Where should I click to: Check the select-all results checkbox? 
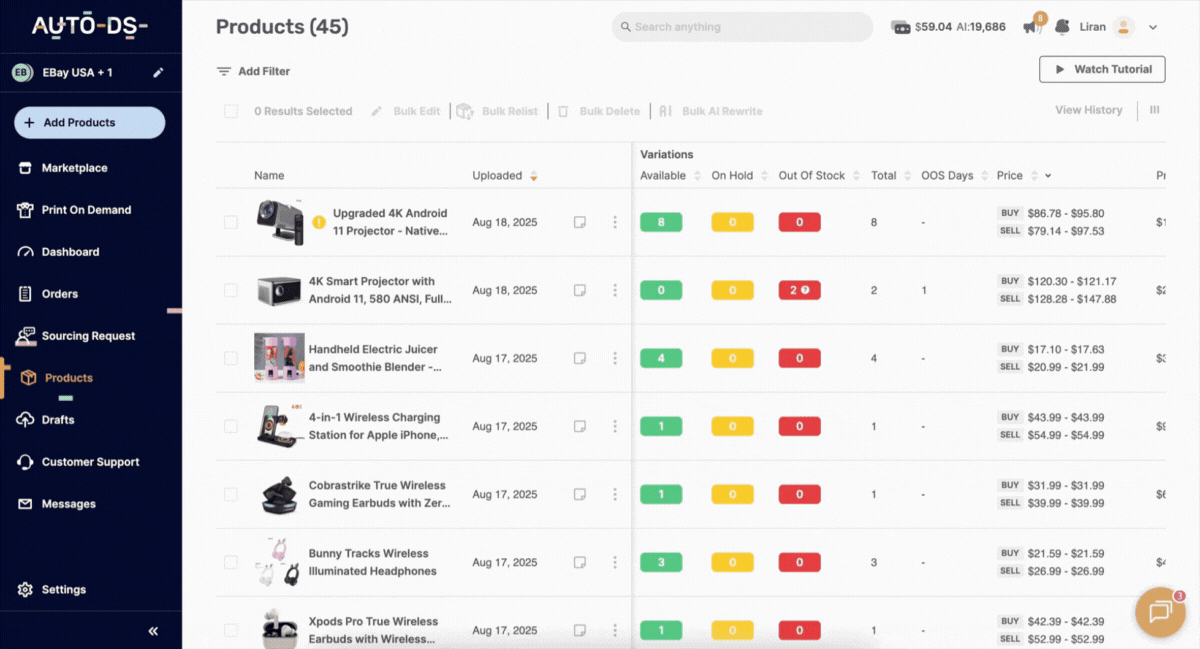tap(231, 111)
